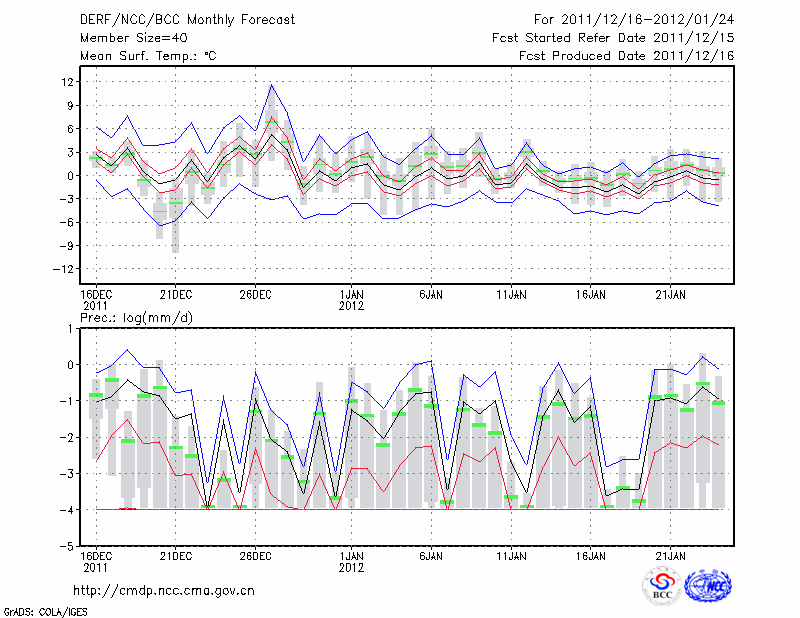Open the cmdp.ncc.cma.gov.cn URL
800x618 pixels.
pos(164,590)
